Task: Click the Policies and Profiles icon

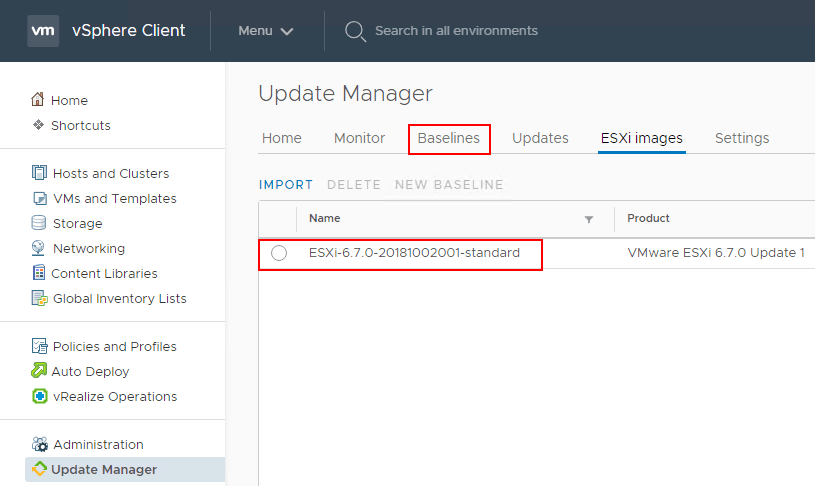Action: click(x=40, y=346)
